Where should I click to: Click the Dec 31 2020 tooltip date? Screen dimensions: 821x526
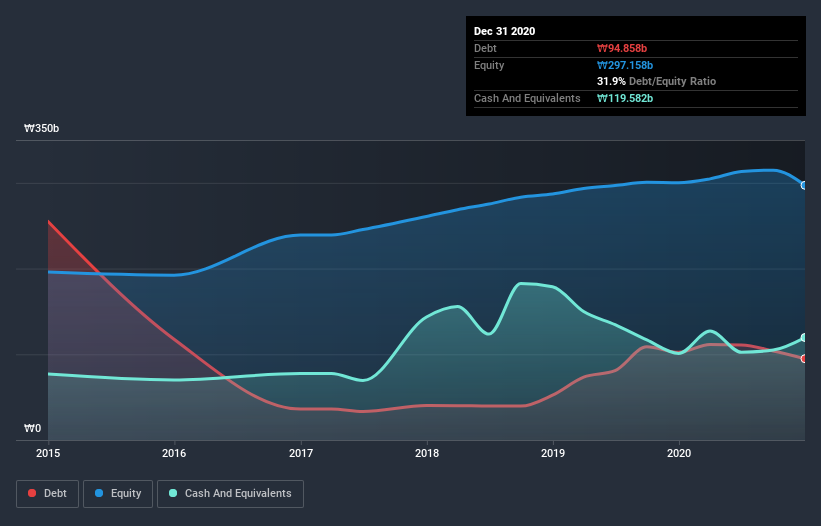pos(504,31)
